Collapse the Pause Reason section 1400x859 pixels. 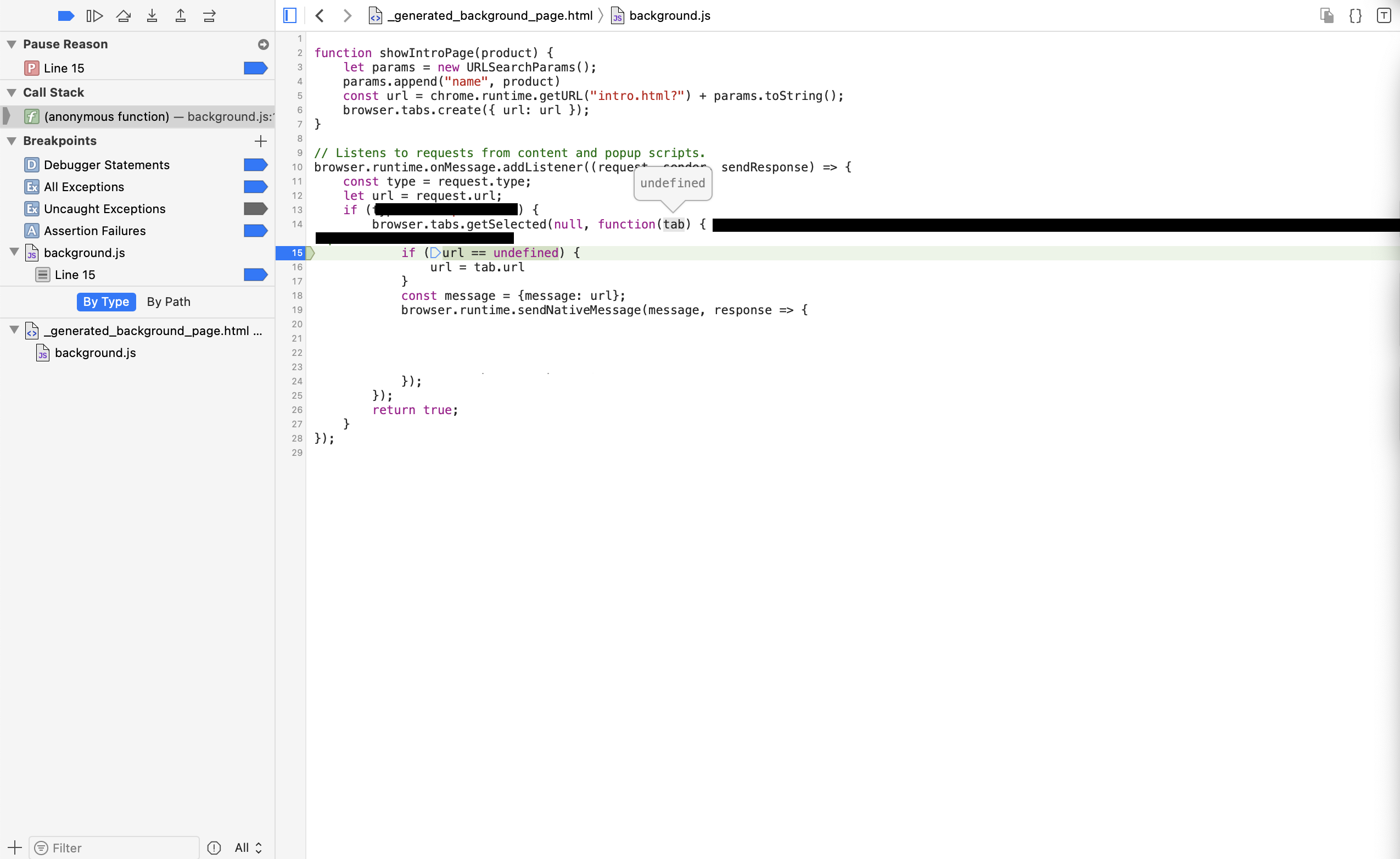tap(12, 44)
